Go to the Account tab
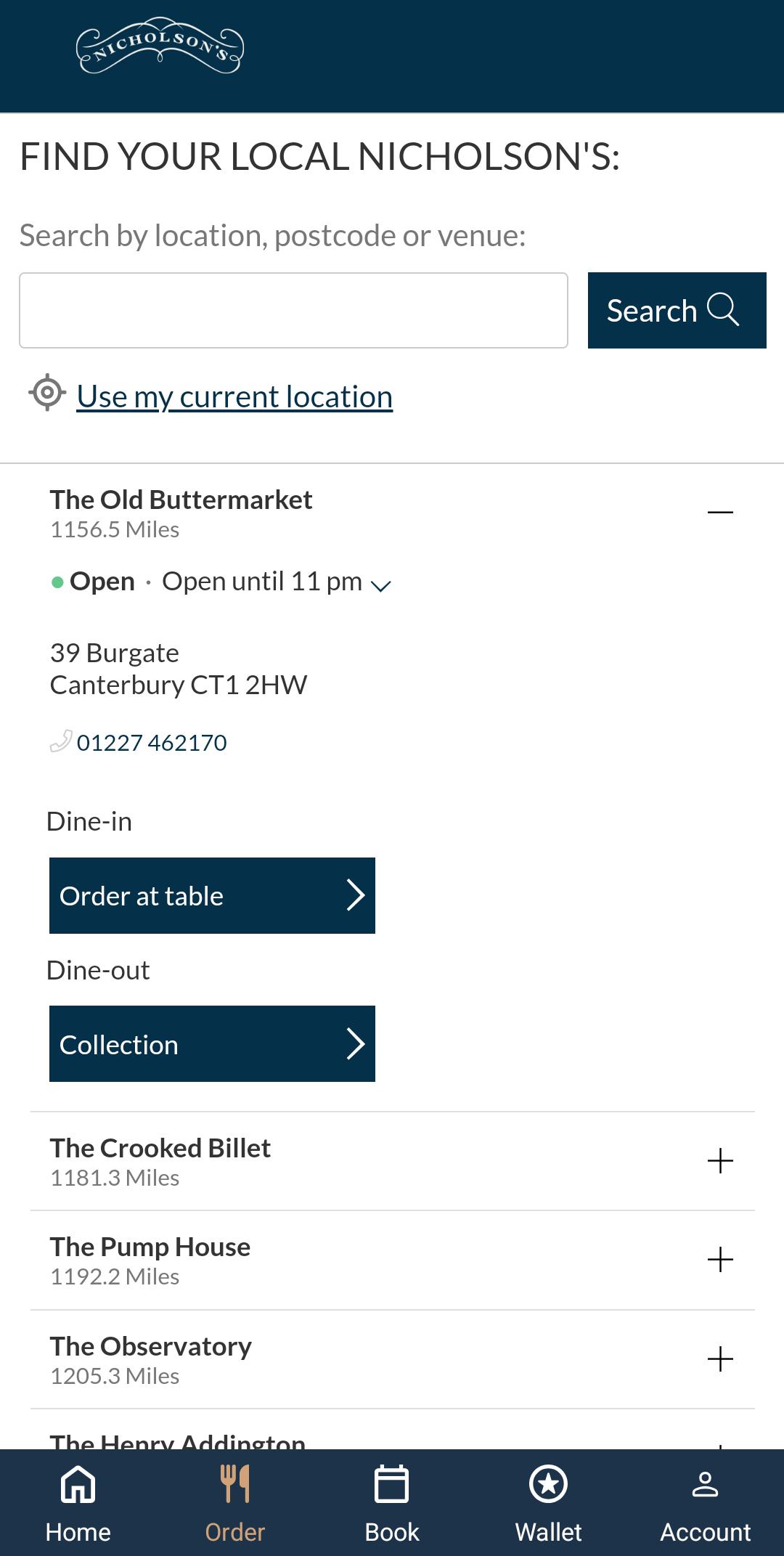This screenshot has width=784, height=1556. [705, 1504]
